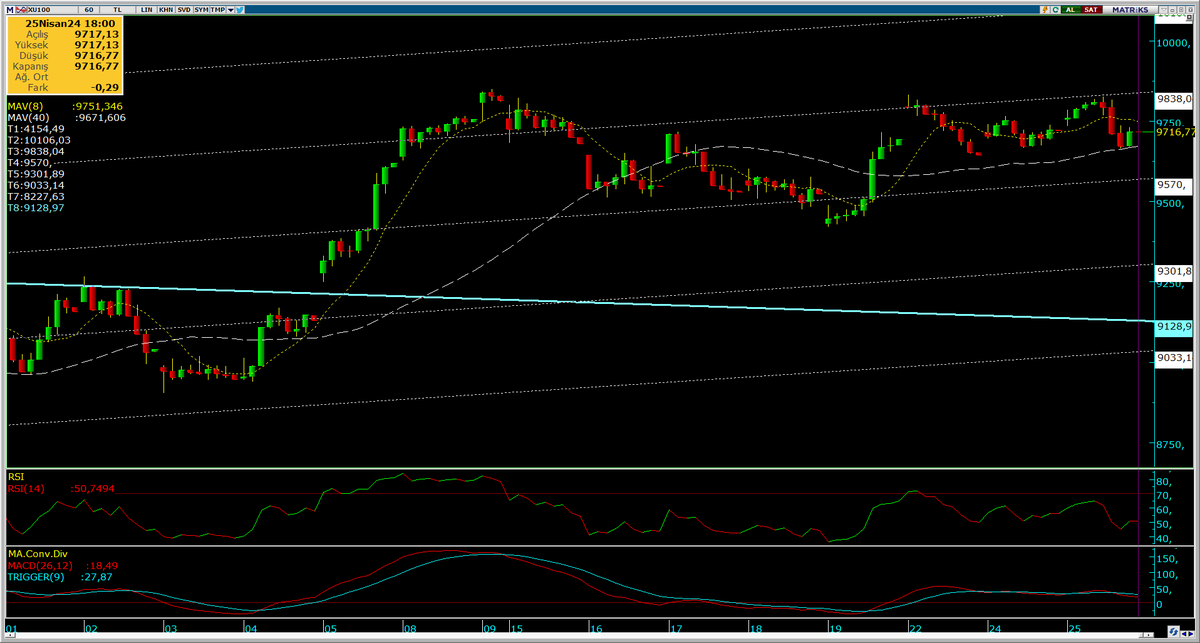Click the MATRIKS logo button

(x=1130, y=10)
